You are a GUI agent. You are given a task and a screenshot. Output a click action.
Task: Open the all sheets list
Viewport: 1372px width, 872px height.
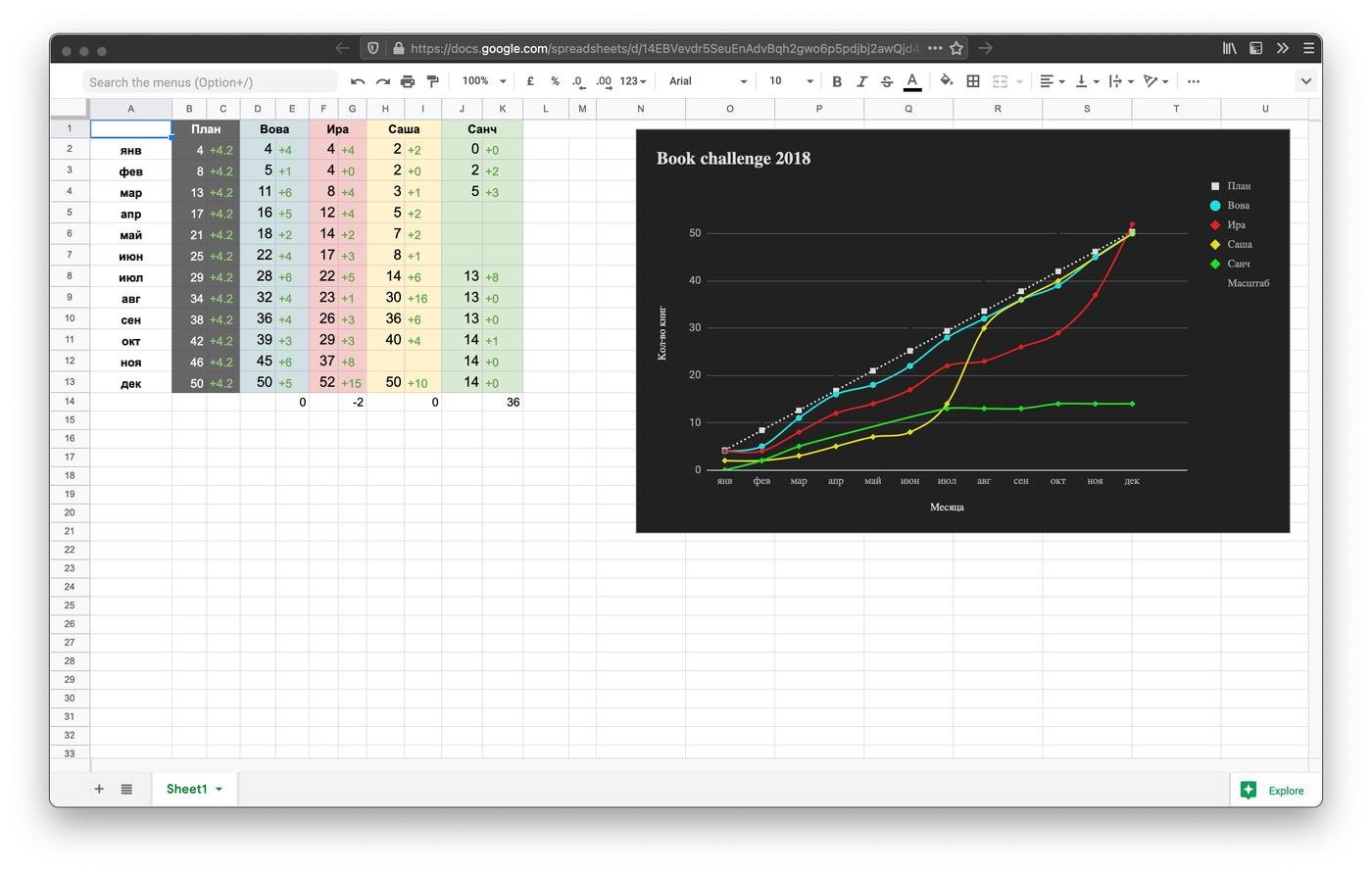coord(126,789)
